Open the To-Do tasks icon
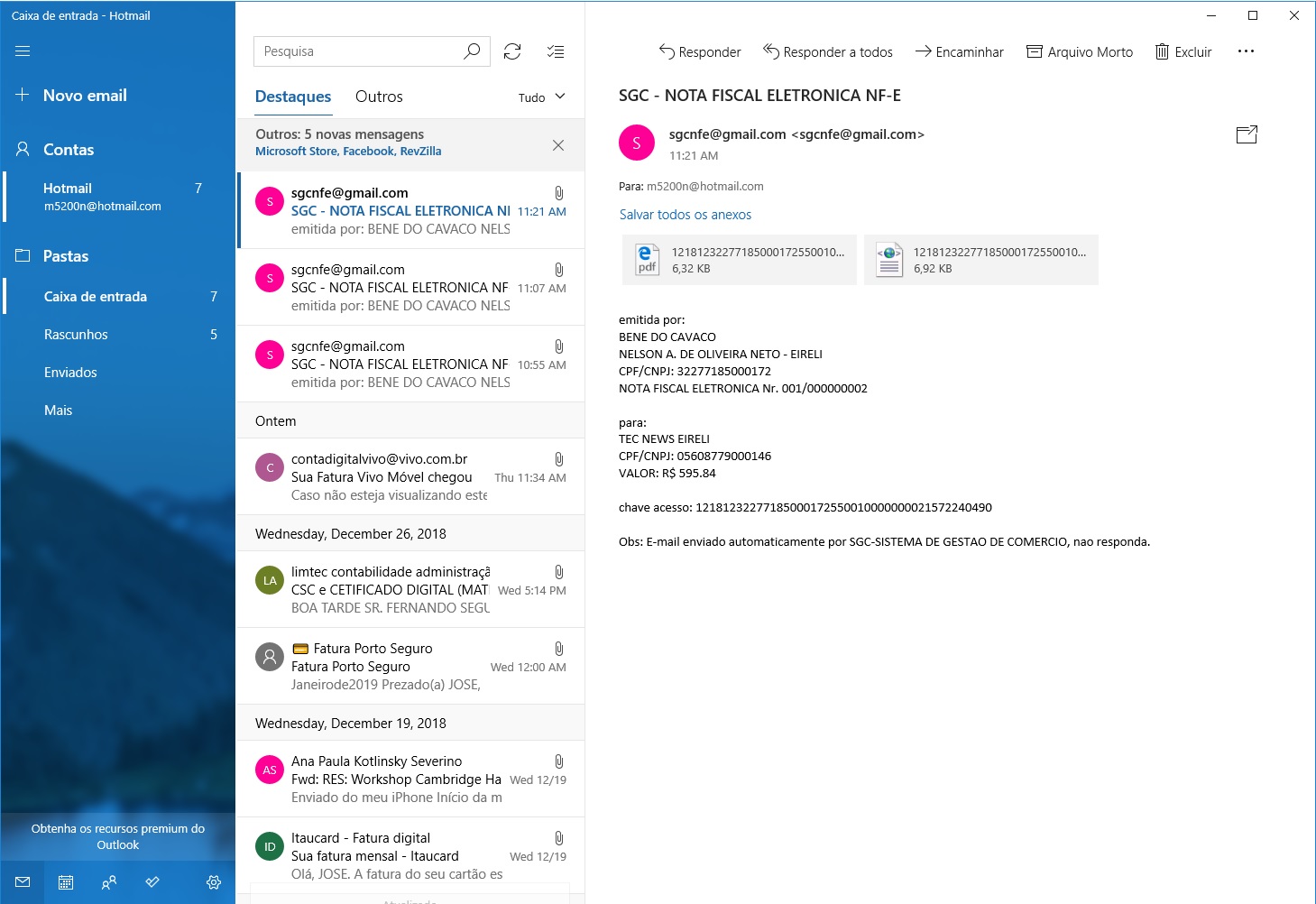This screenshot has height=904, width=1316. [152, 882]
